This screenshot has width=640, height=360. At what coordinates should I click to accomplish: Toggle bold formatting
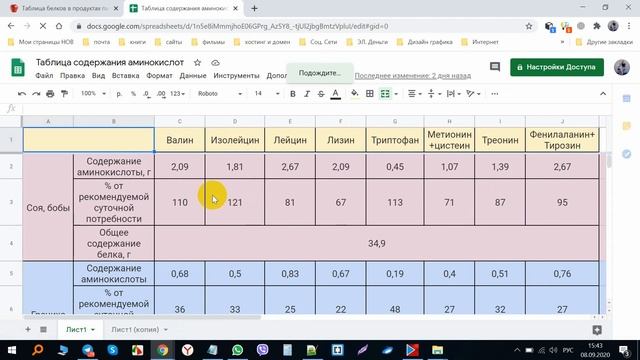[x=293, y=94]
